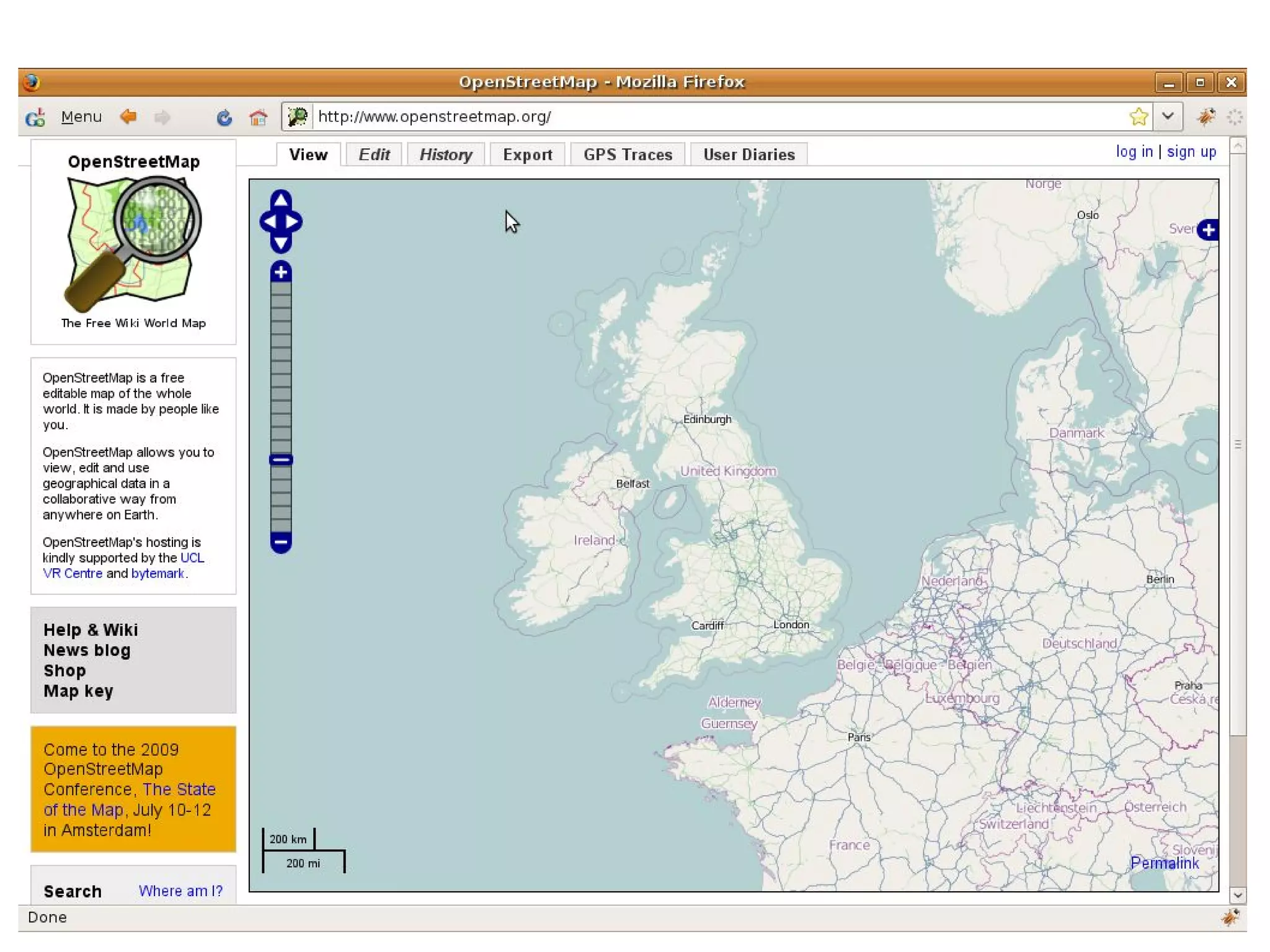Click the Cardiff label on the map
Screen dimensions: 1270x952
[708, 626]
